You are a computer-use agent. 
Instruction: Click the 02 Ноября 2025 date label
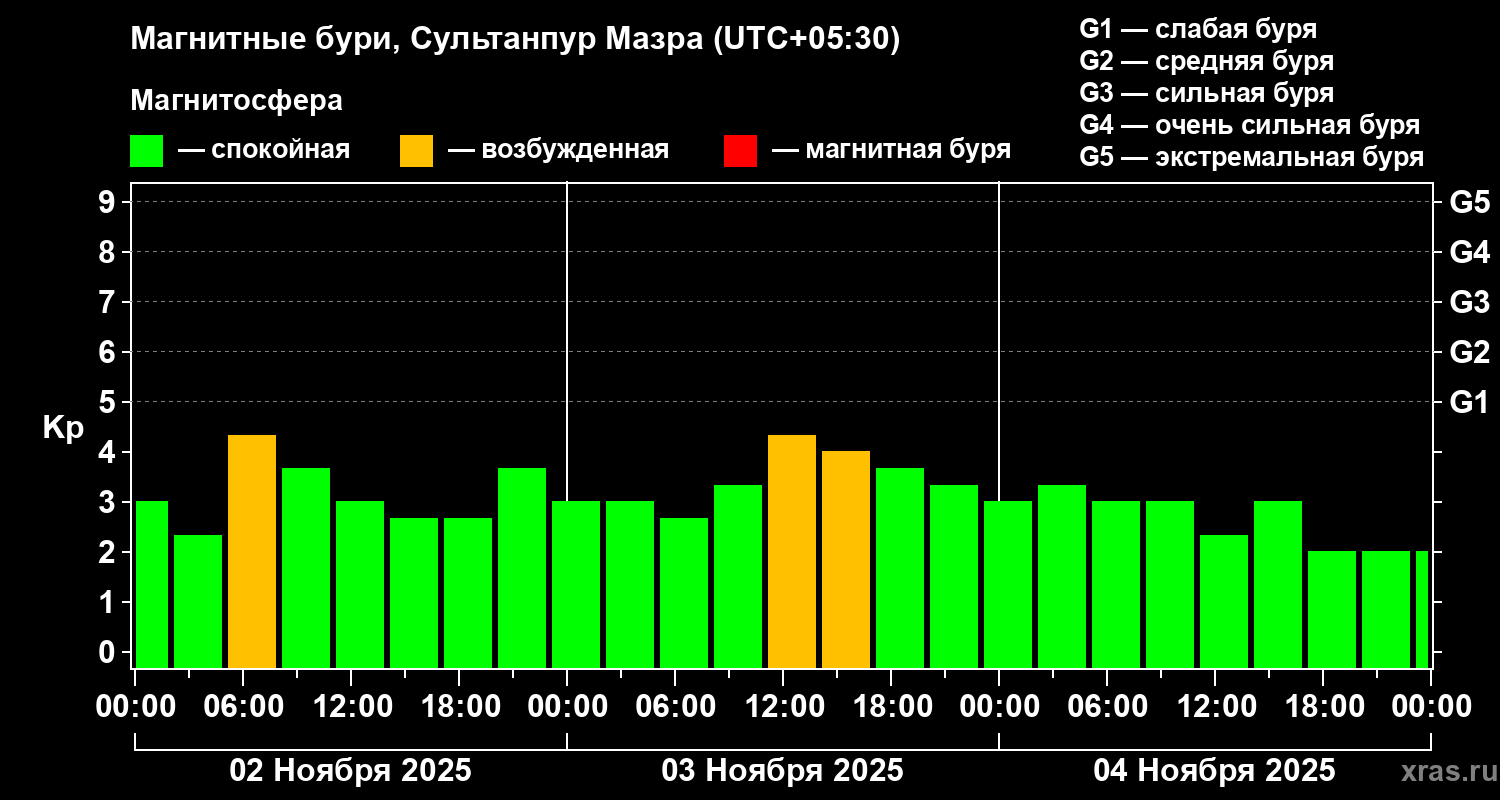click(350, 771)
